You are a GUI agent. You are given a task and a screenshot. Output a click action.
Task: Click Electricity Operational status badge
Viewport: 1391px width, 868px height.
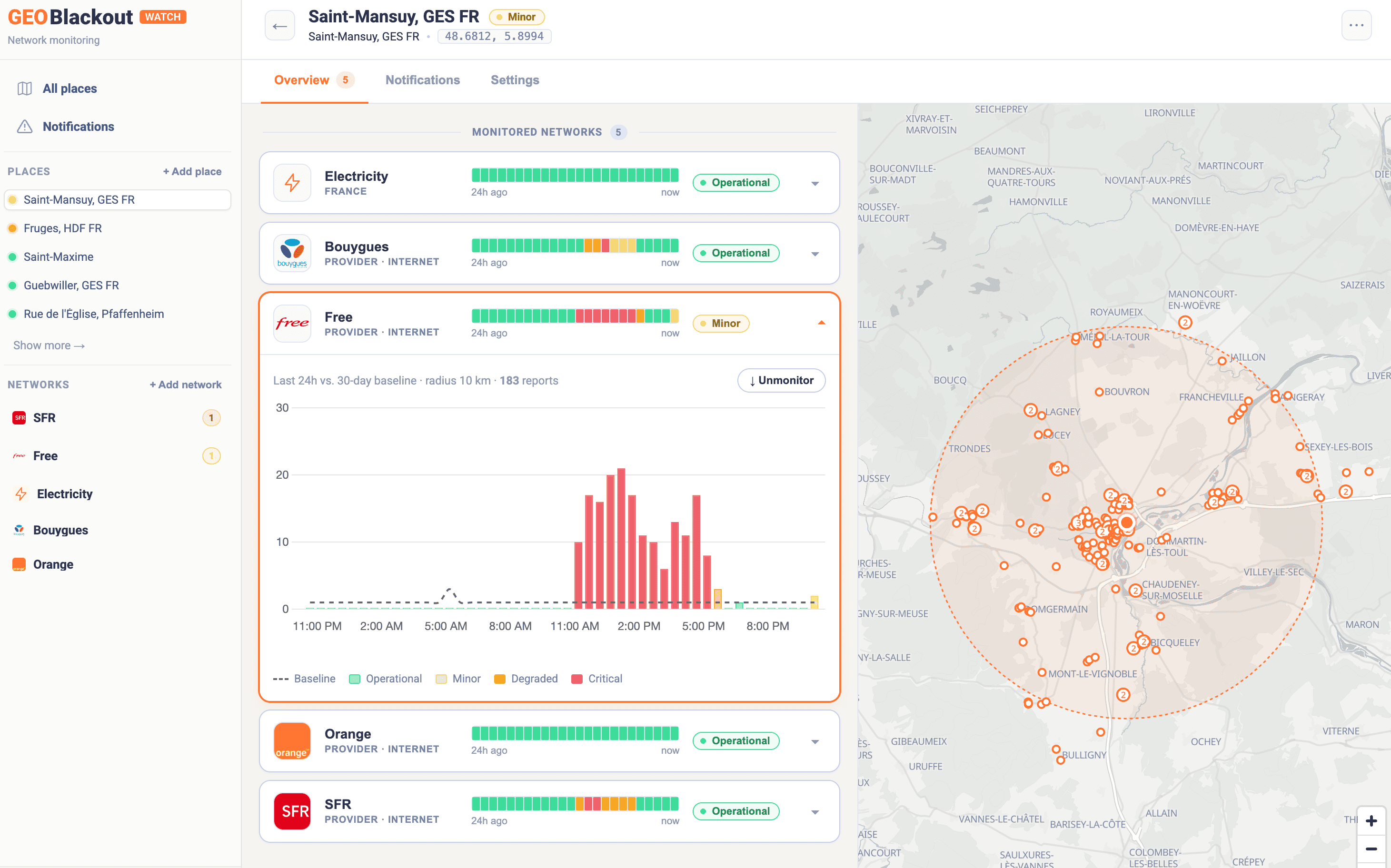coord(735,183)
